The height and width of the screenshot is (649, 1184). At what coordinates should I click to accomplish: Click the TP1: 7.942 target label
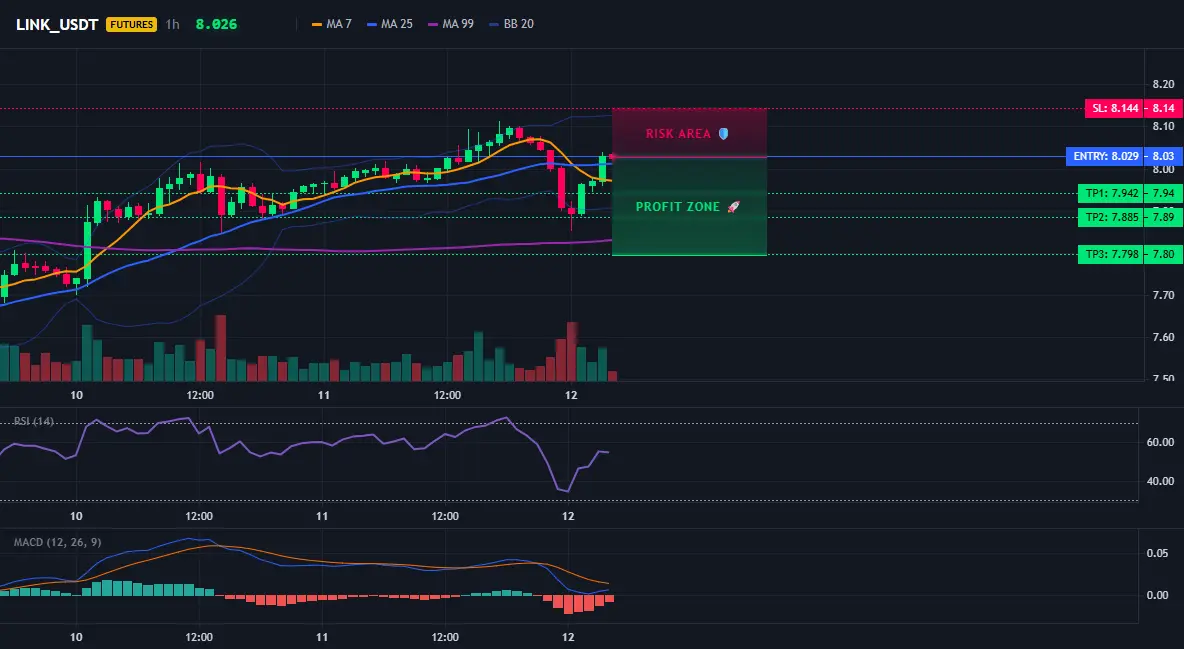click(x=1110, y=193)
